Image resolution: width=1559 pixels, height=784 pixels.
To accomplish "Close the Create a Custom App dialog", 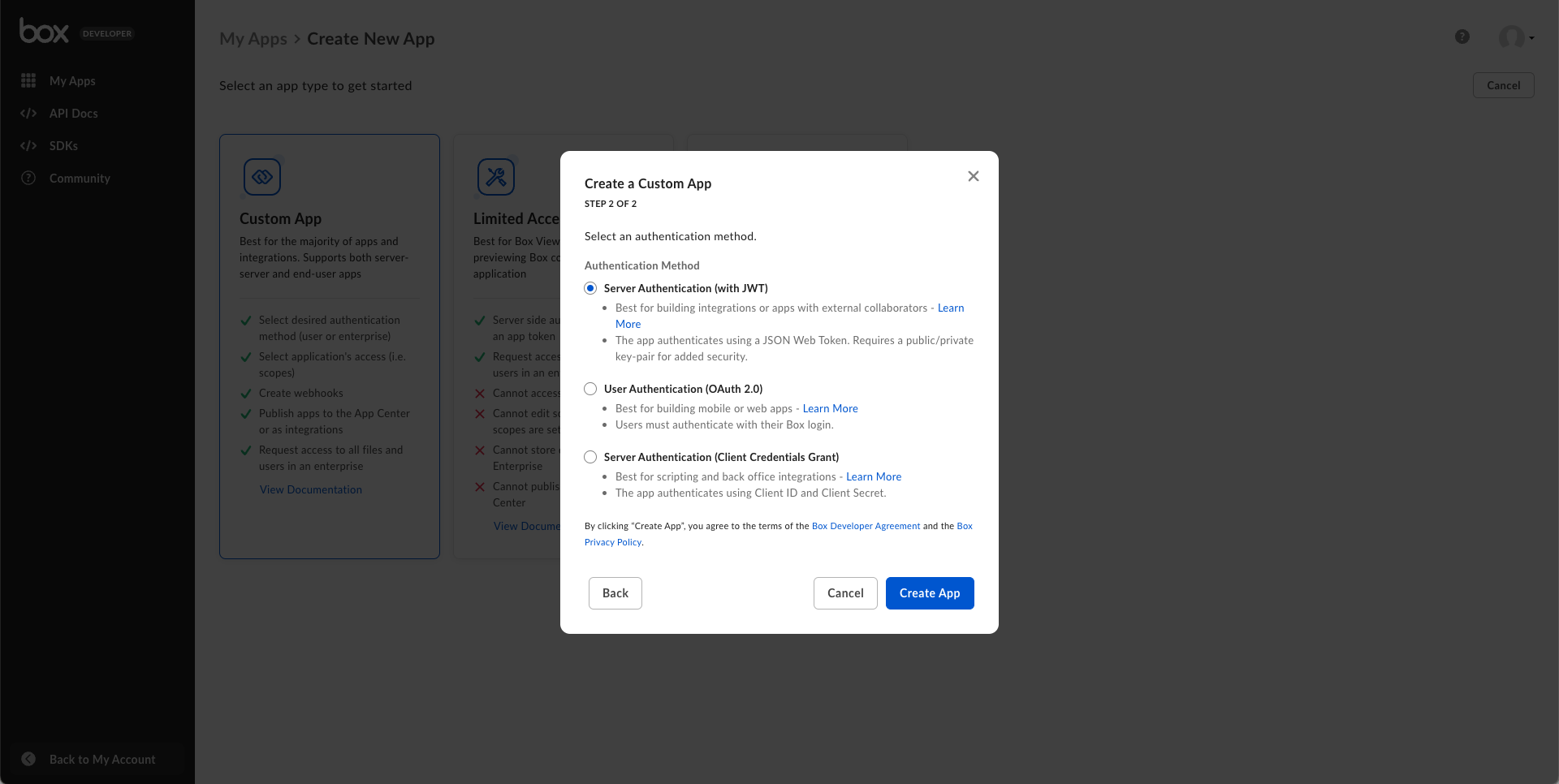I will [x=973, y=176].
